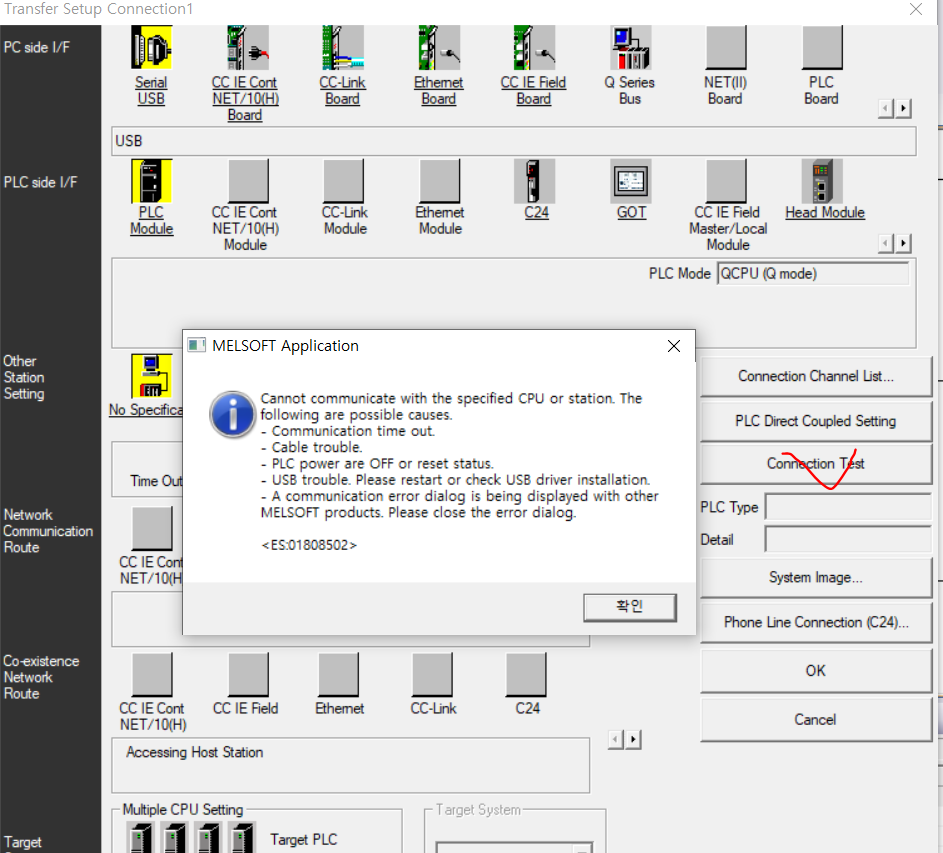
Task: Click the Co-existence CC-Link icon
Action: 432,674
